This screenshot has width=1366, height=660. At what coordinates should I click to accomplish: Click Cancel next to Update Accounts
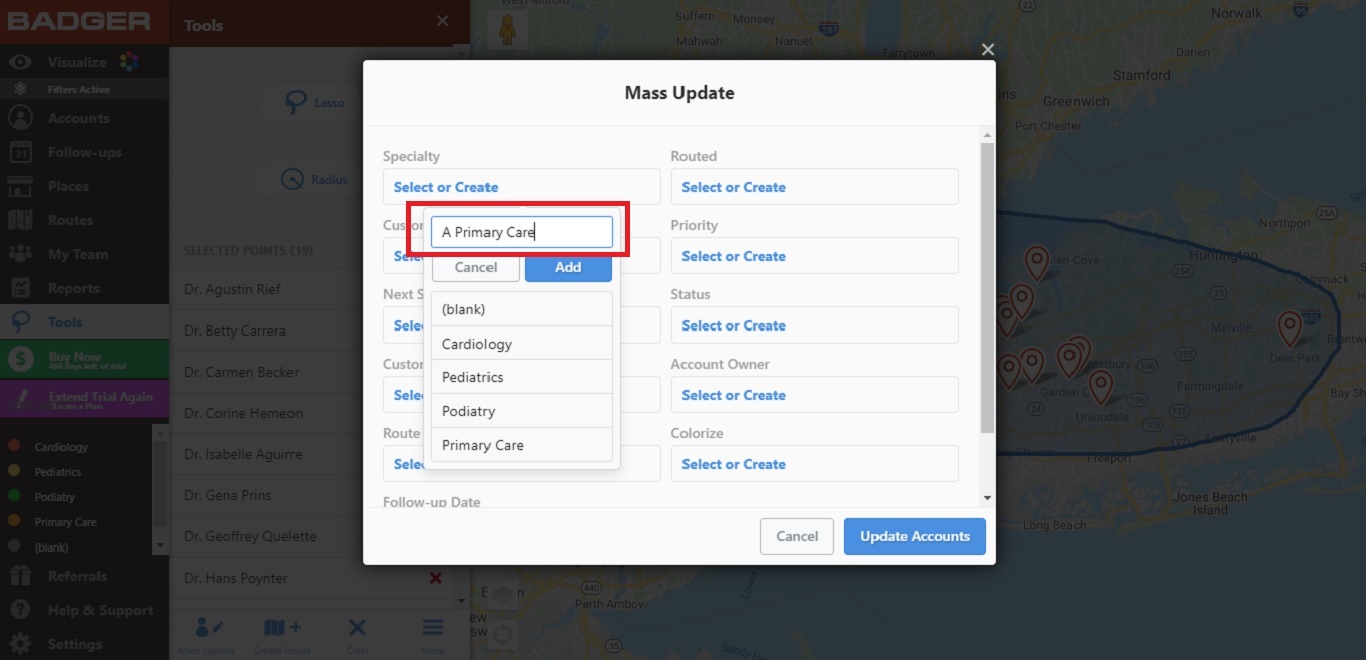coord(797,536)
